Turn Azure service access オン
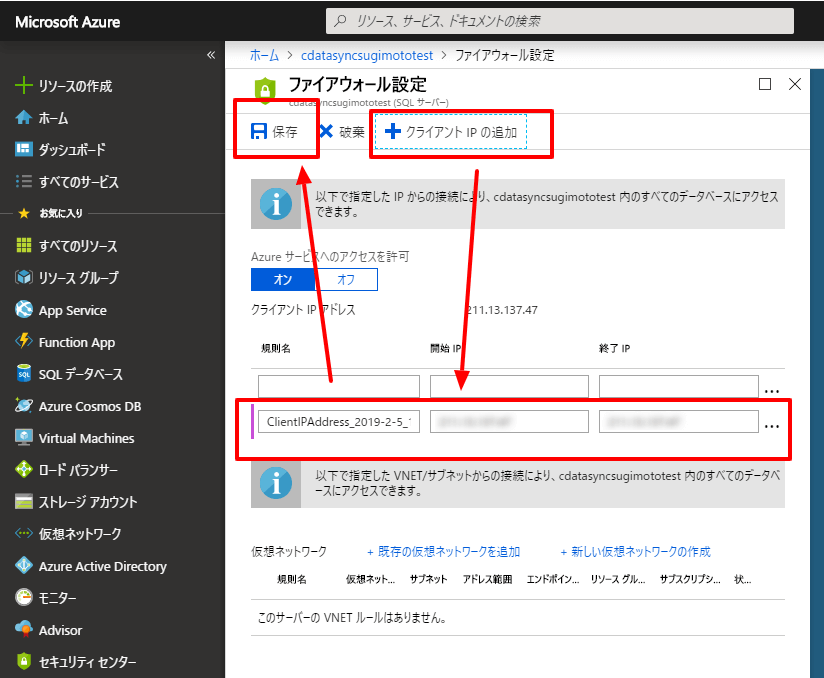 click(283, 280)
